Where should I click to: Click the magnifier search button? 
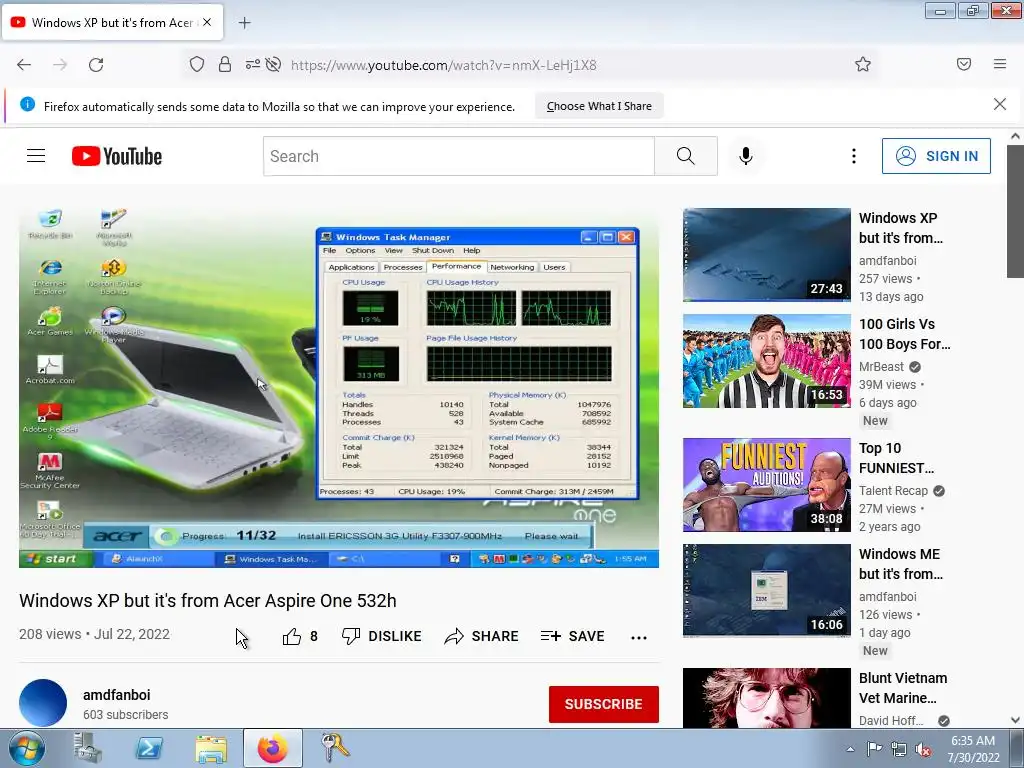coord(686,156)
